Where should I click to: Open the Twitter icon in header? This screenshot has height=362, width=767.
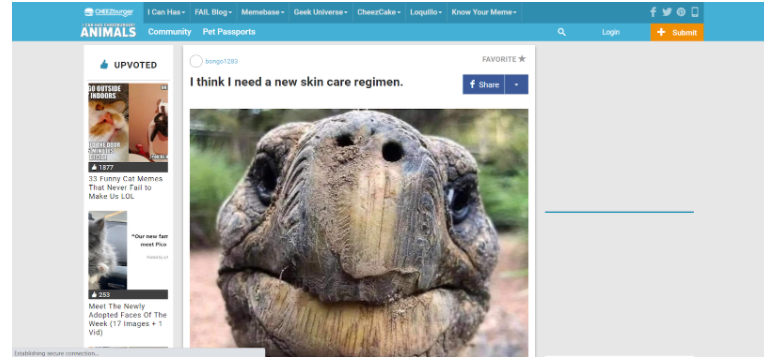click(x=667, y=12)
